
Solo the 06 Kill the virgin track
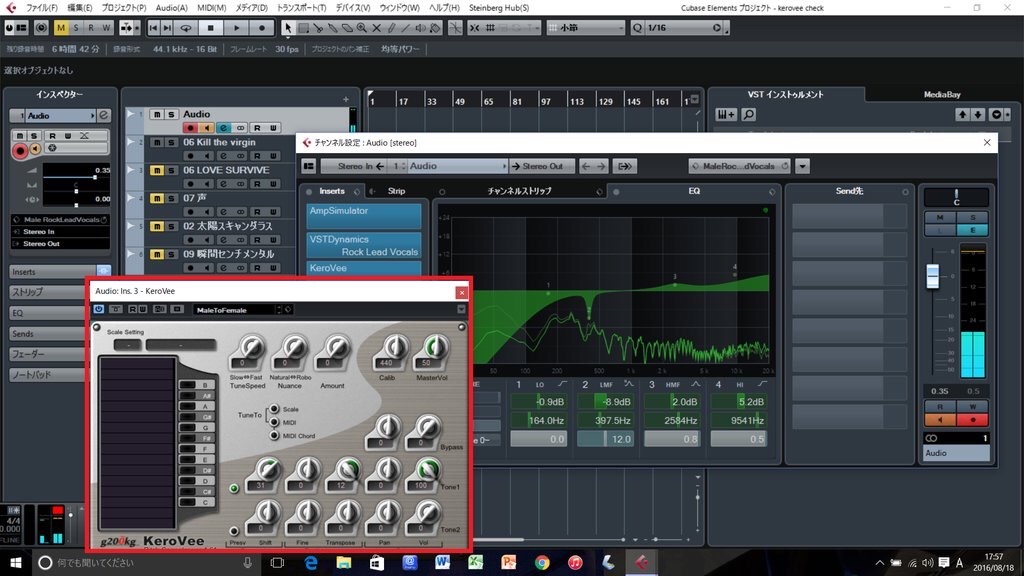click(171, 142)
